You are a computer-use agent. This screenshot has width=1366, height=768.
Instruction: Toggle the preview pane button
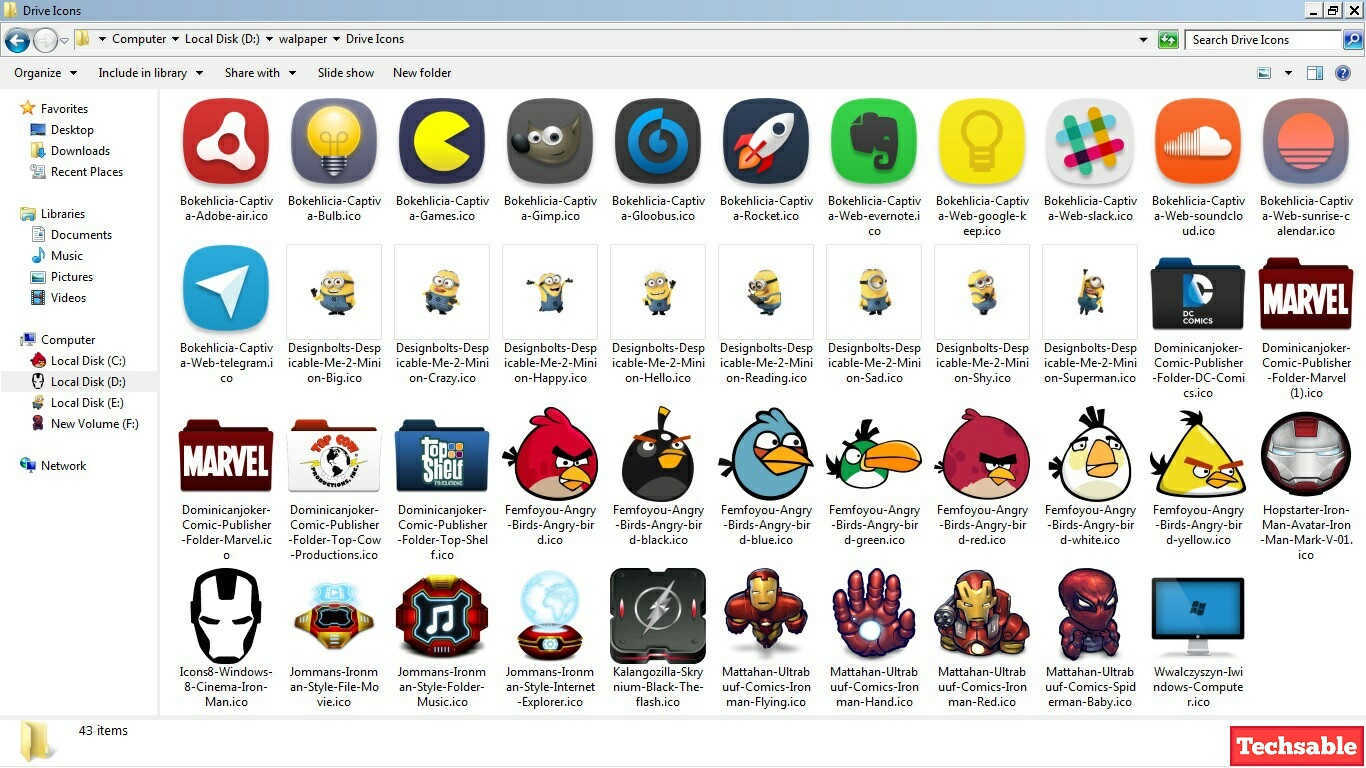click(x=1315, y=73)
